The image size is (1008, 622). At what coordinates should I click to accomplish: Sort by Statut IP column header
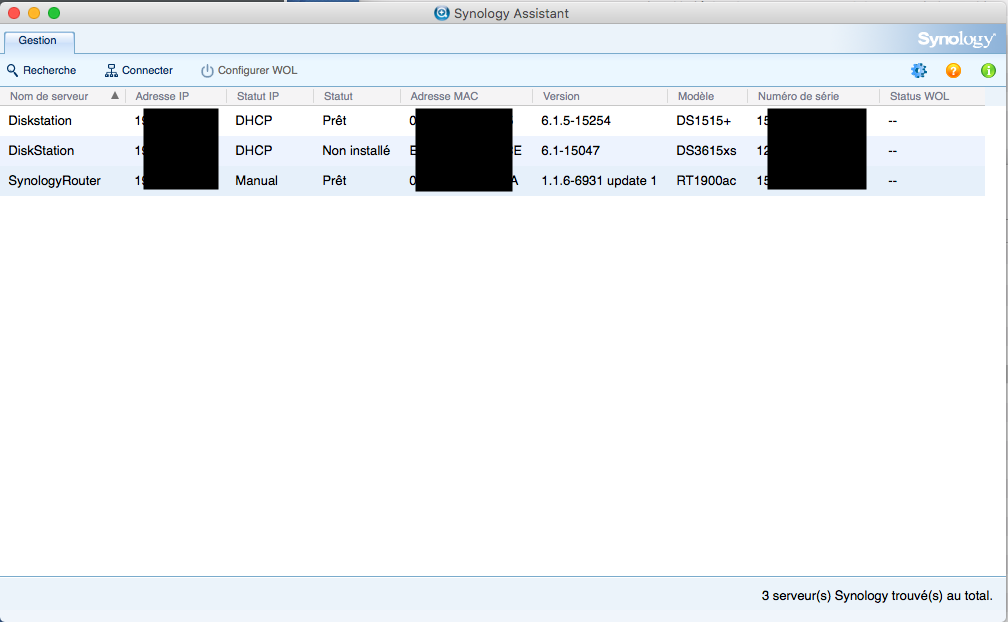point(258,96)
